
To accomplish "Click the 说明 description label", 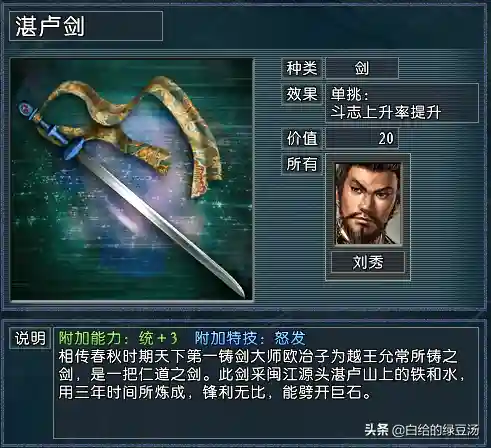I will (30, 338).
